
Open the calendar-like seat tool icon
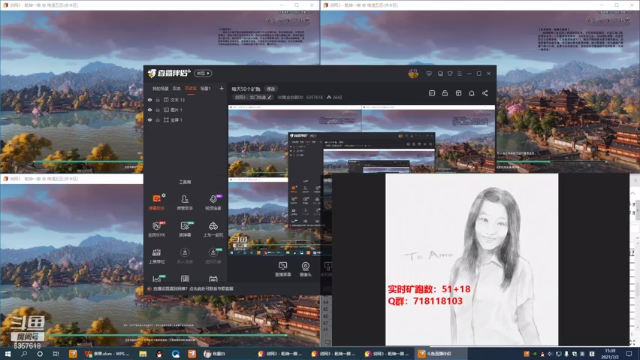click(157, 256)
